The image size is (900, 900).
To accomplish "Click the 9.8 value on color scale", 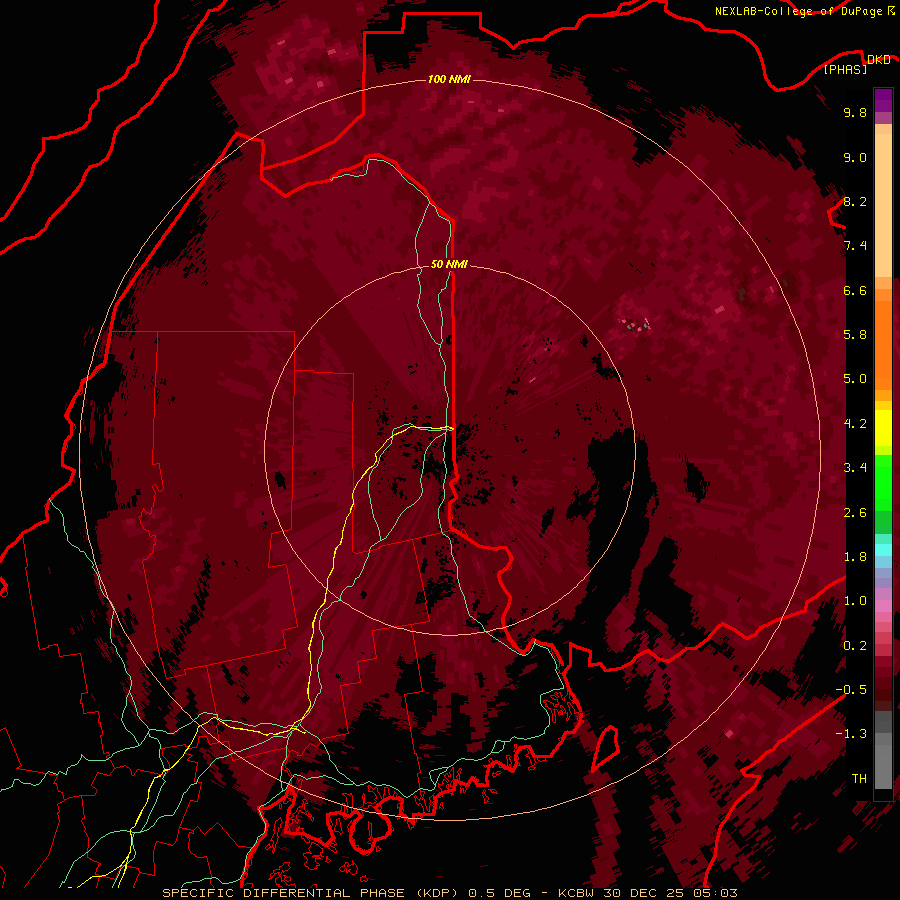I will tap(855, 112).
